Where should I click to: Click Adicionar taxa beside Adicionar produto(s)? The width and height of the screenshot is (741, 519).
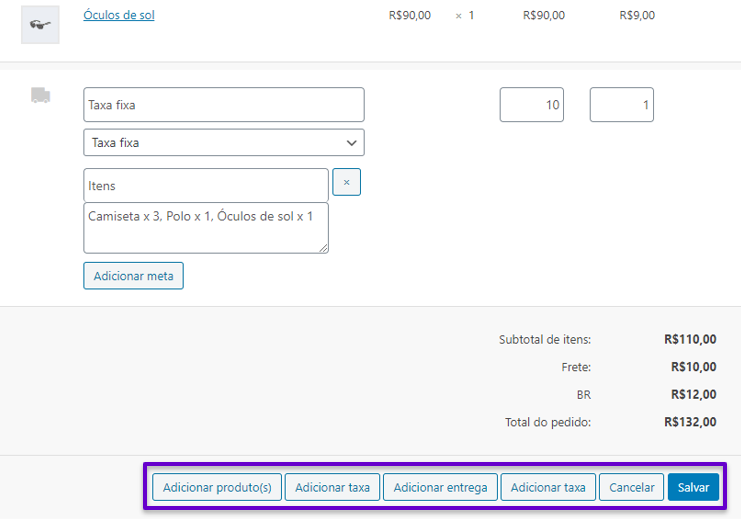(332, 487)
